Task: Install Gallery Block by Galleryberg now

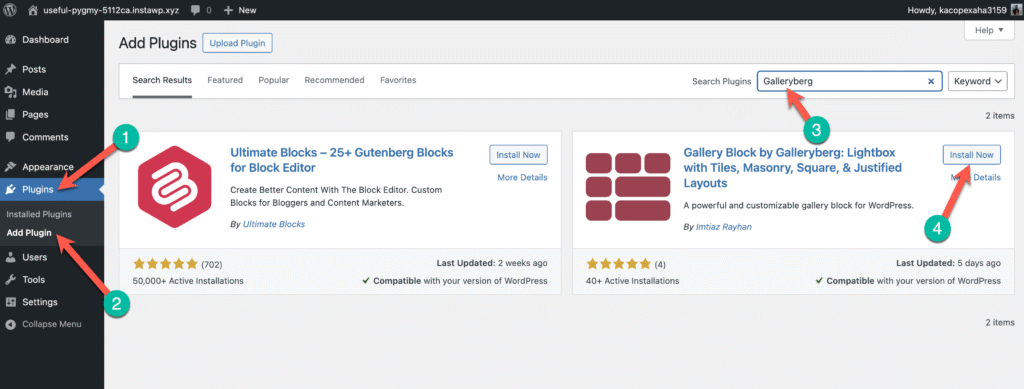Action: 972,155
